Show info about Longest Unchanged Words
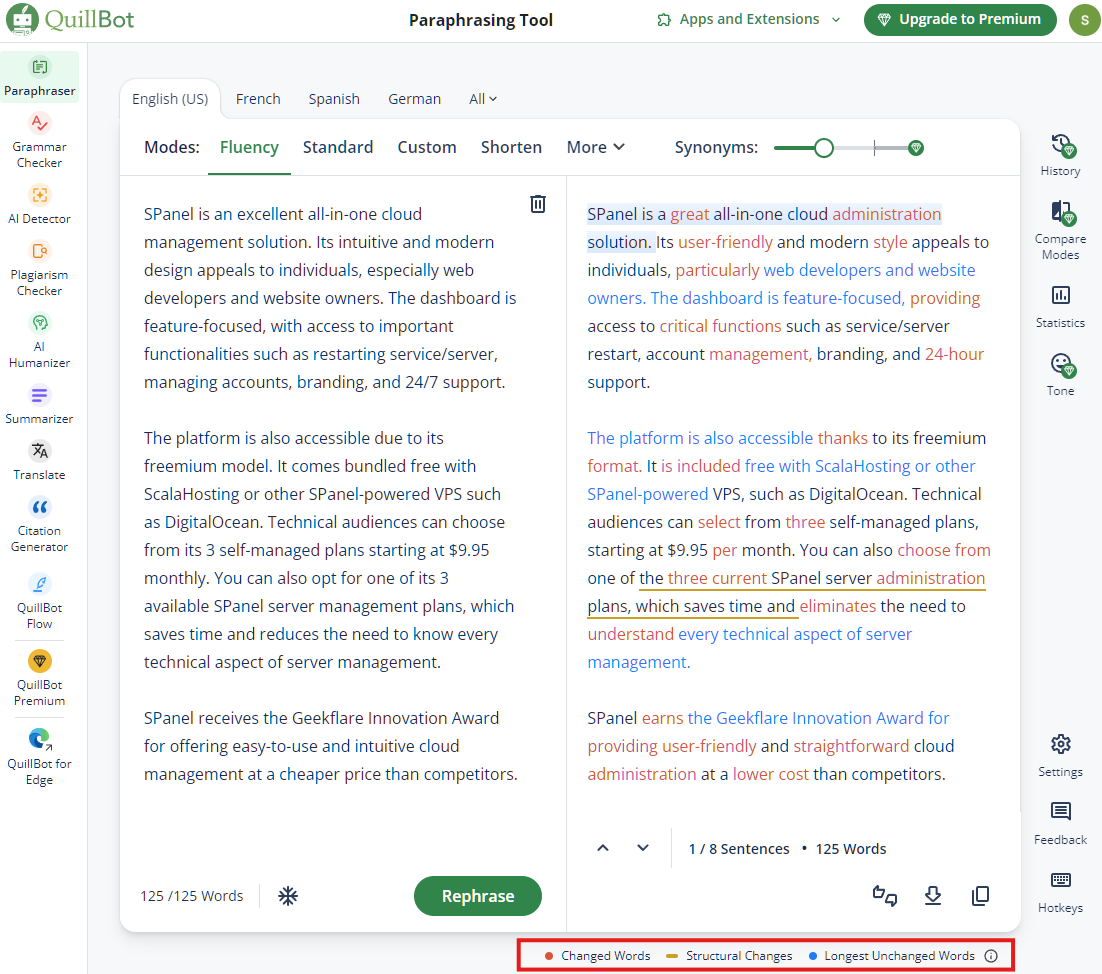 [x=991, y=956]
